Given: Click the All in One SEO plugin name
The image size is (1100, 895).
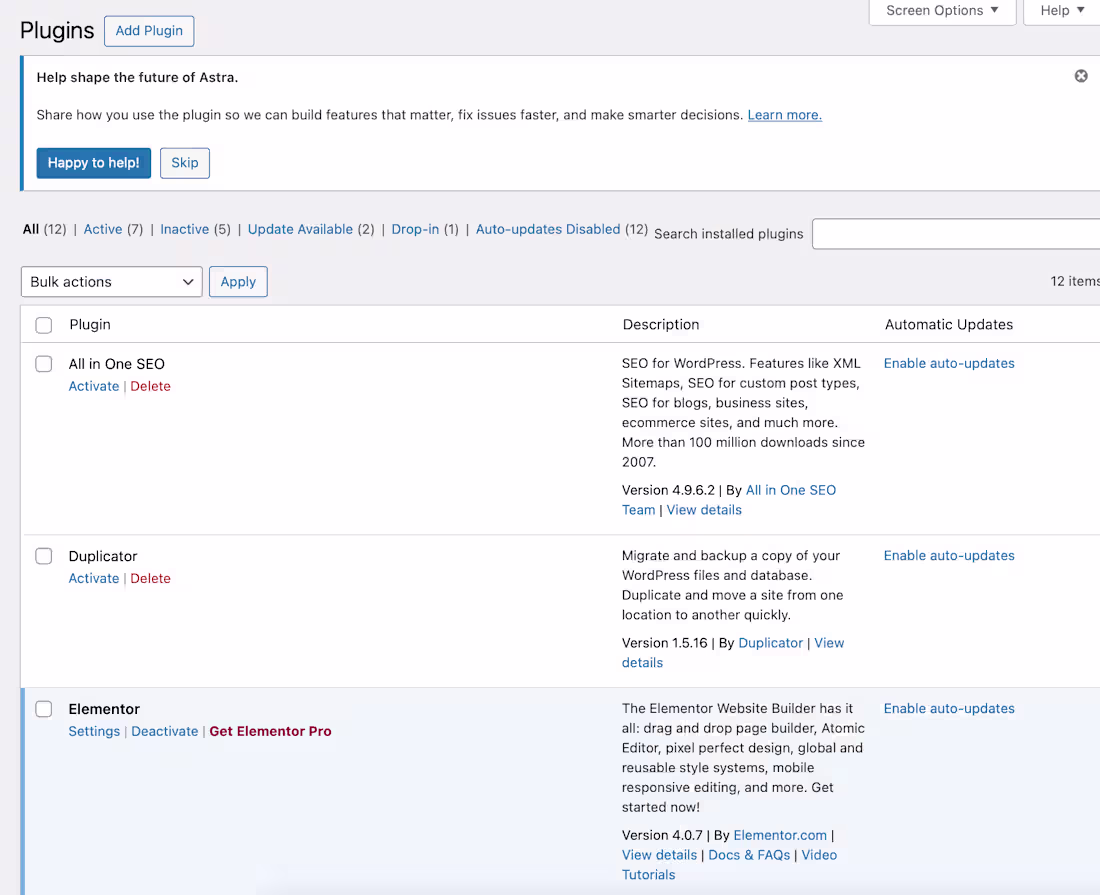Looking at the screenshot, I should click(116, 364).
